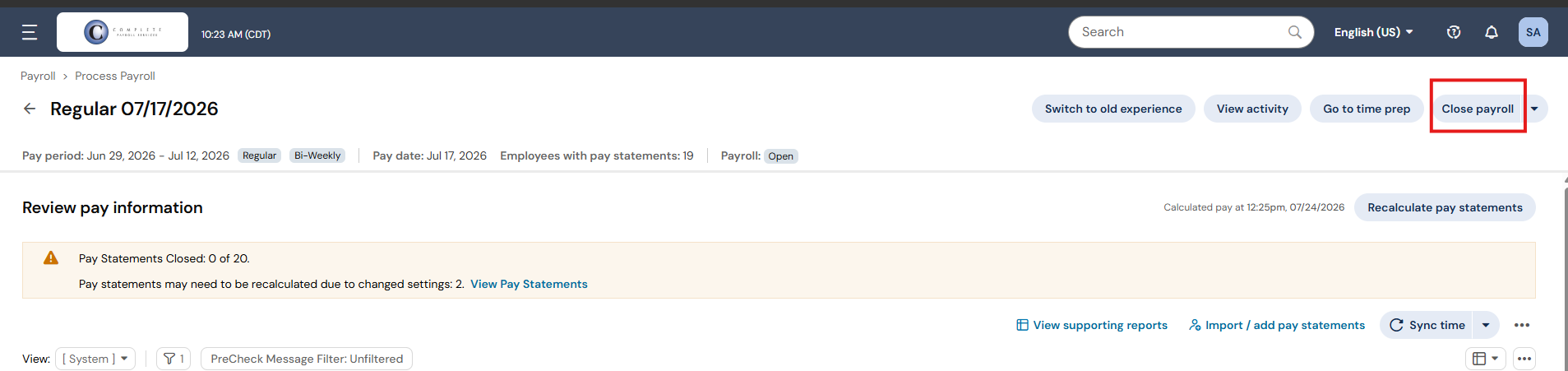The height and width of the screenshot is (371, 1568).
Task: Navigate to the Payroll breadcrumb
Action: coord(38,76)
